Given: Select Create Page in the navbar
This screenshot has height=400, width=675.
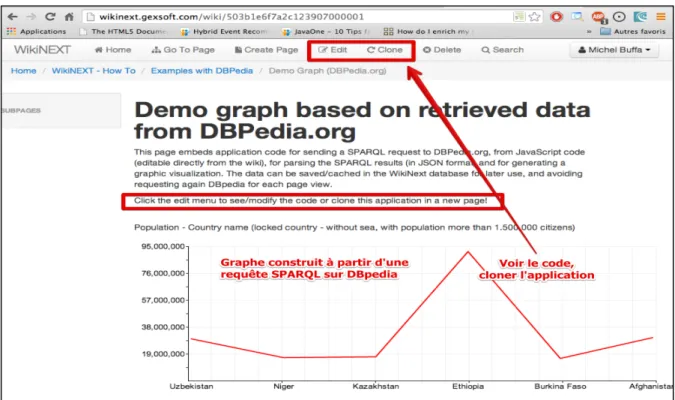Looking at the screenshot, I should tap(266, 50).
